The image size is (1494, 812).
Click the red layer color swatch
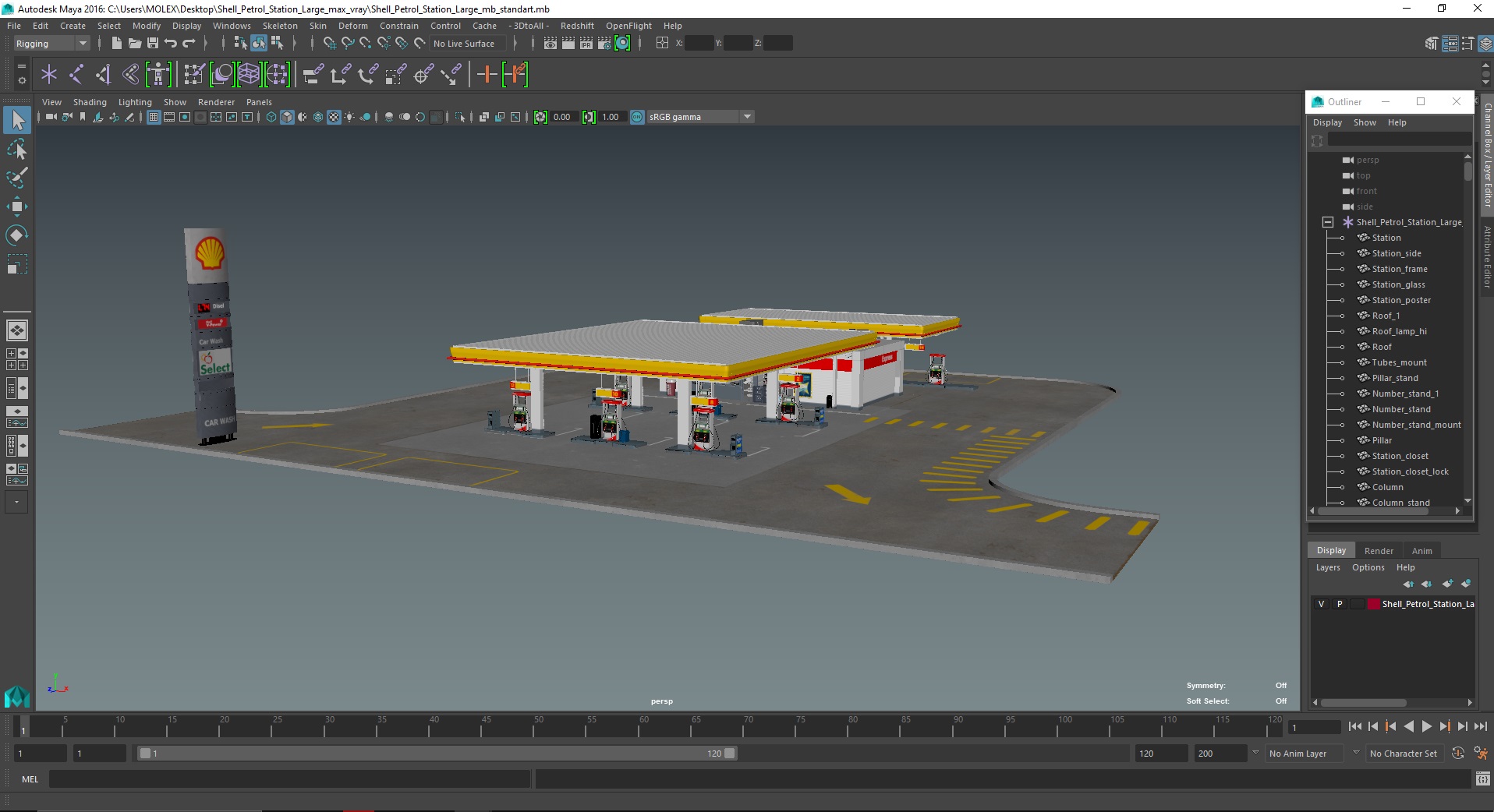[1373, 604]
